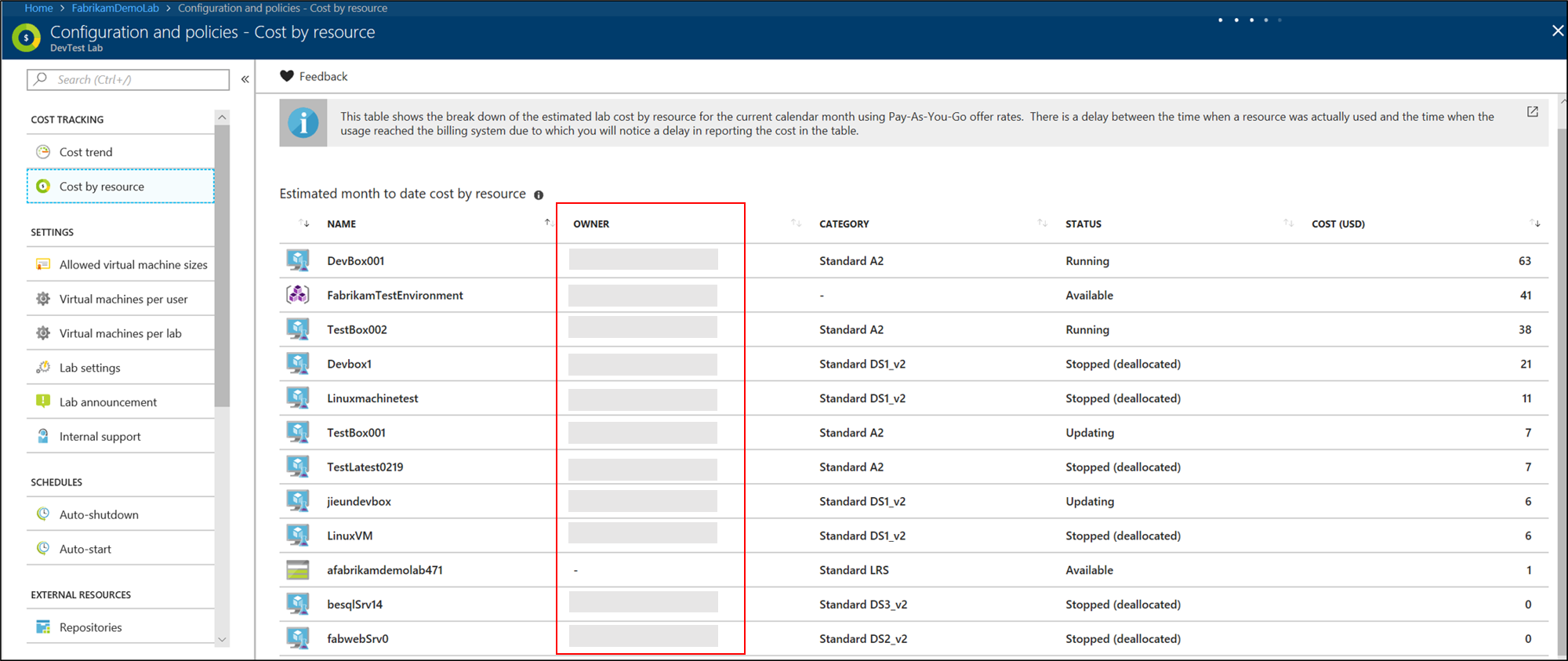Open the Lab announcement menu item

click(x=121, y=402)
